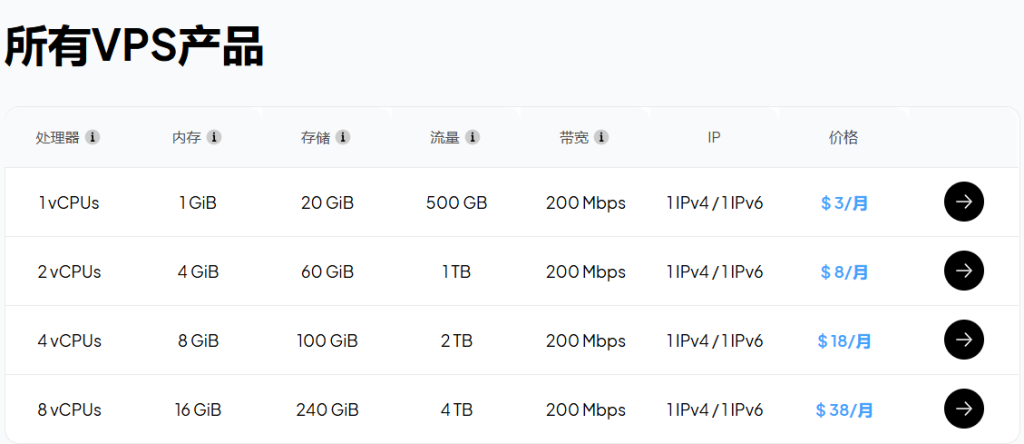Click arrow button for the $3/月 plan

tap(963, 202)
